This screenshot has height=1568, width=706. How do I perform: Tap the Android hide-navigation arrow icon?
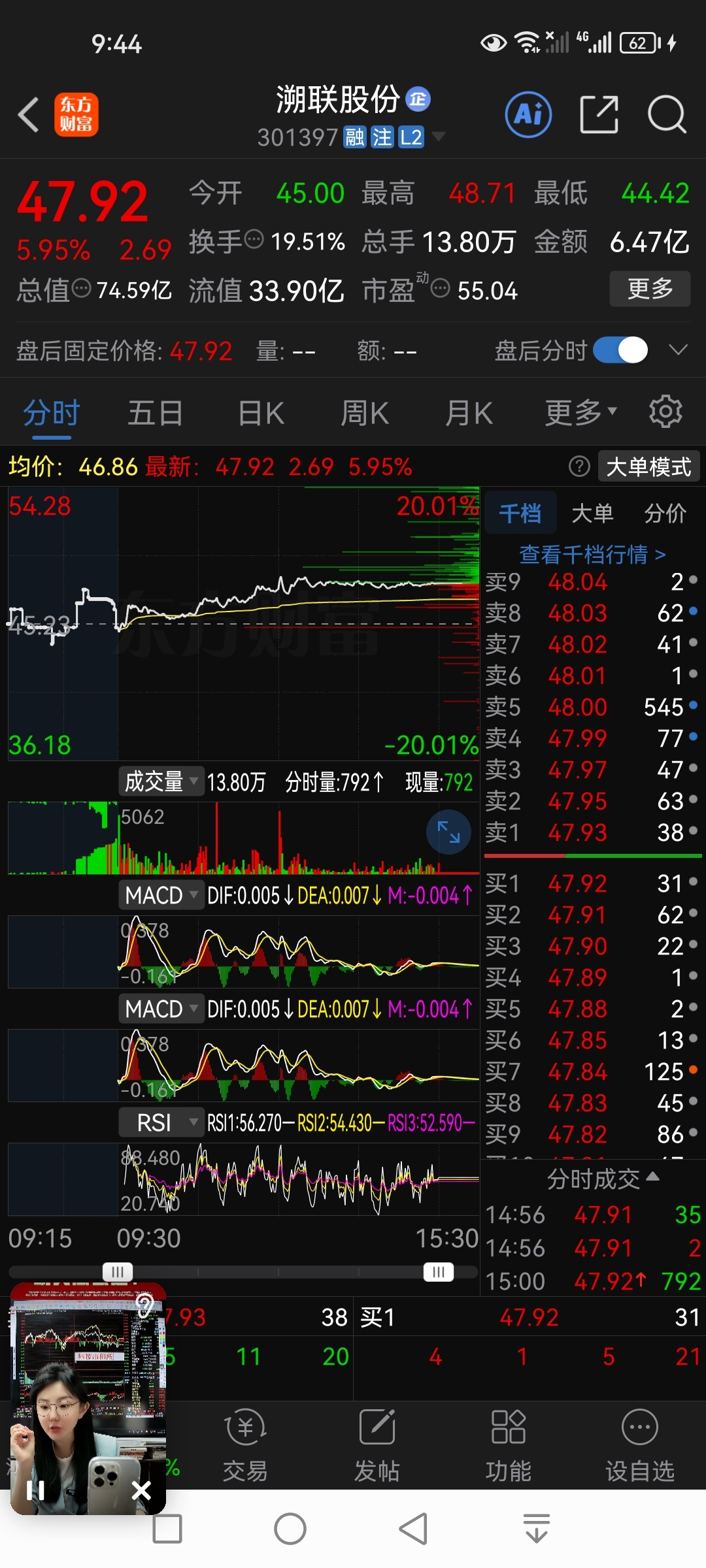point(537,1529)
